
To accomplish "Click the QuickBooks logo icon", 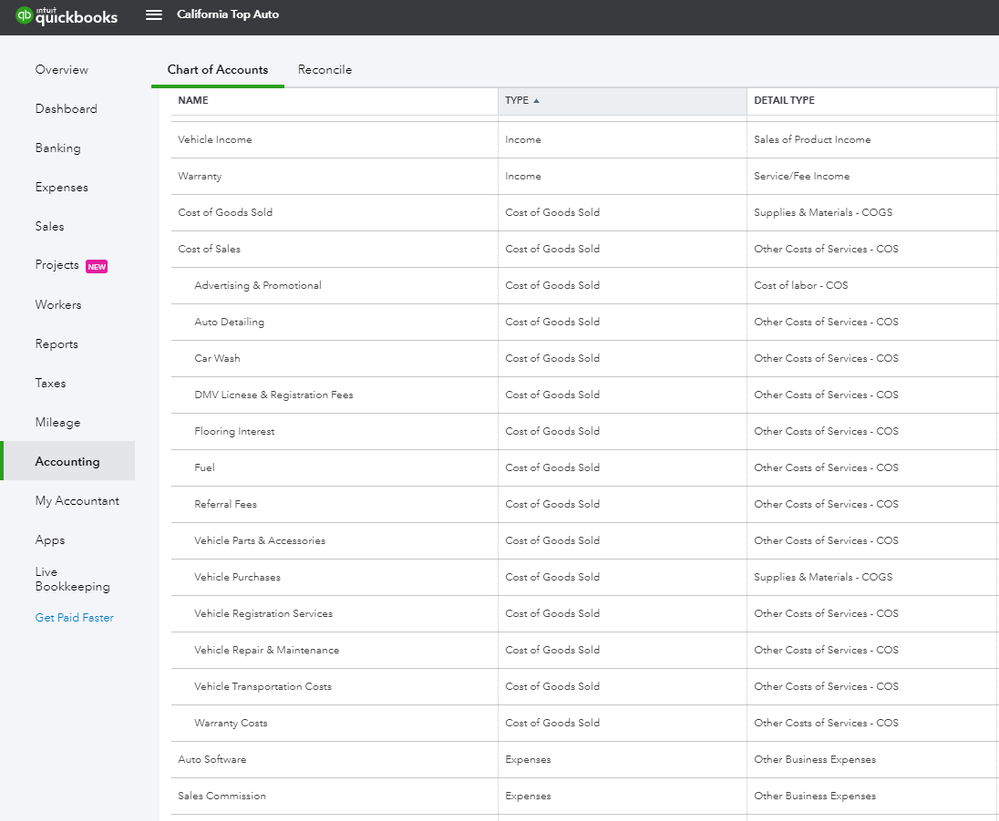I will [24, 16].
